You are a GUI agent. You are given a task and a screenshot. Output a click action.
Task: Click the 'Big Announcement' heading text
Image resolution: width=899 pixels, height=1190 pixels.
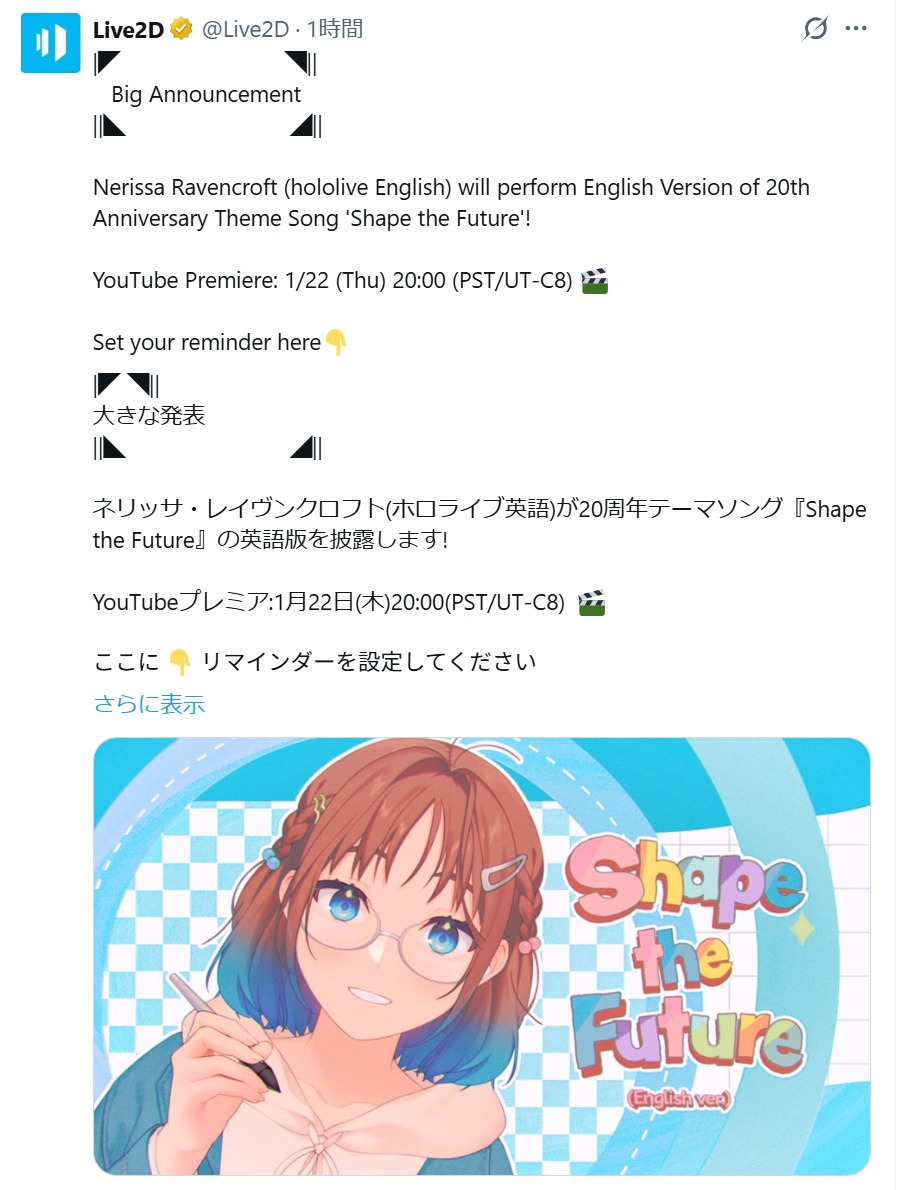(206, 94)
